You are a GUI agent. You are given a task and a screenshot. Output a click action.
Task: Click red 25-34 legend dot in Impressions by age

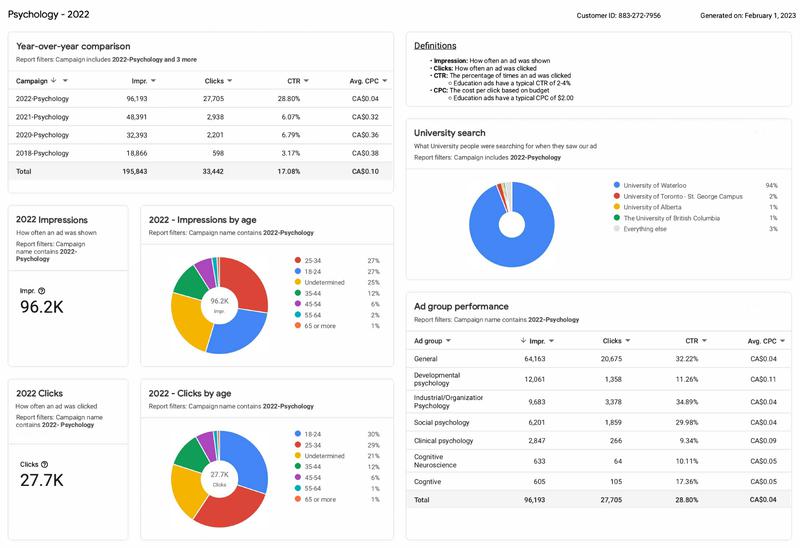tap(298, 260)
